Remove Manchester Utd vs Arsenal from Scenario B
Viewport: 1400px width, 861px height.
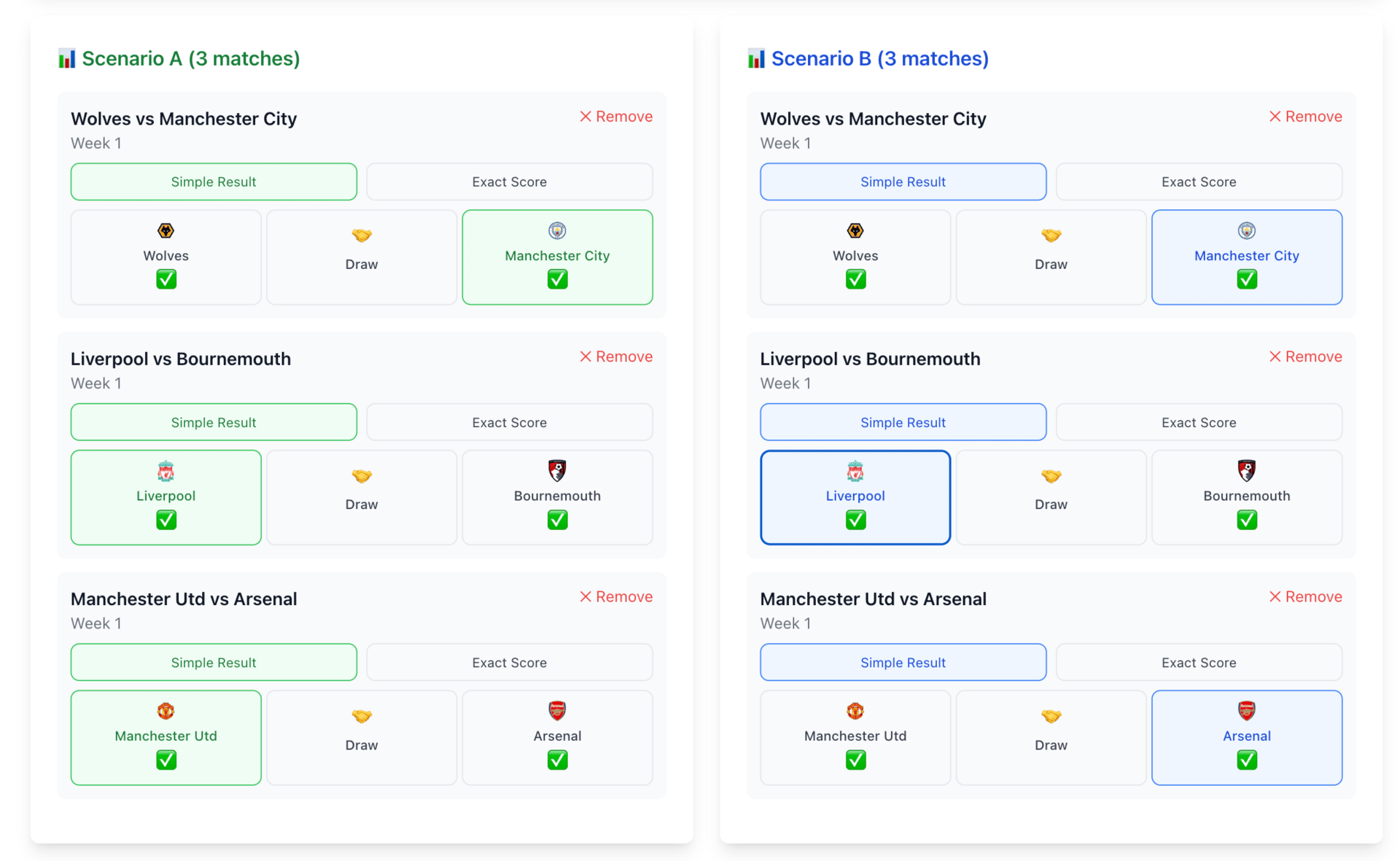click(x=1305, y=596)
